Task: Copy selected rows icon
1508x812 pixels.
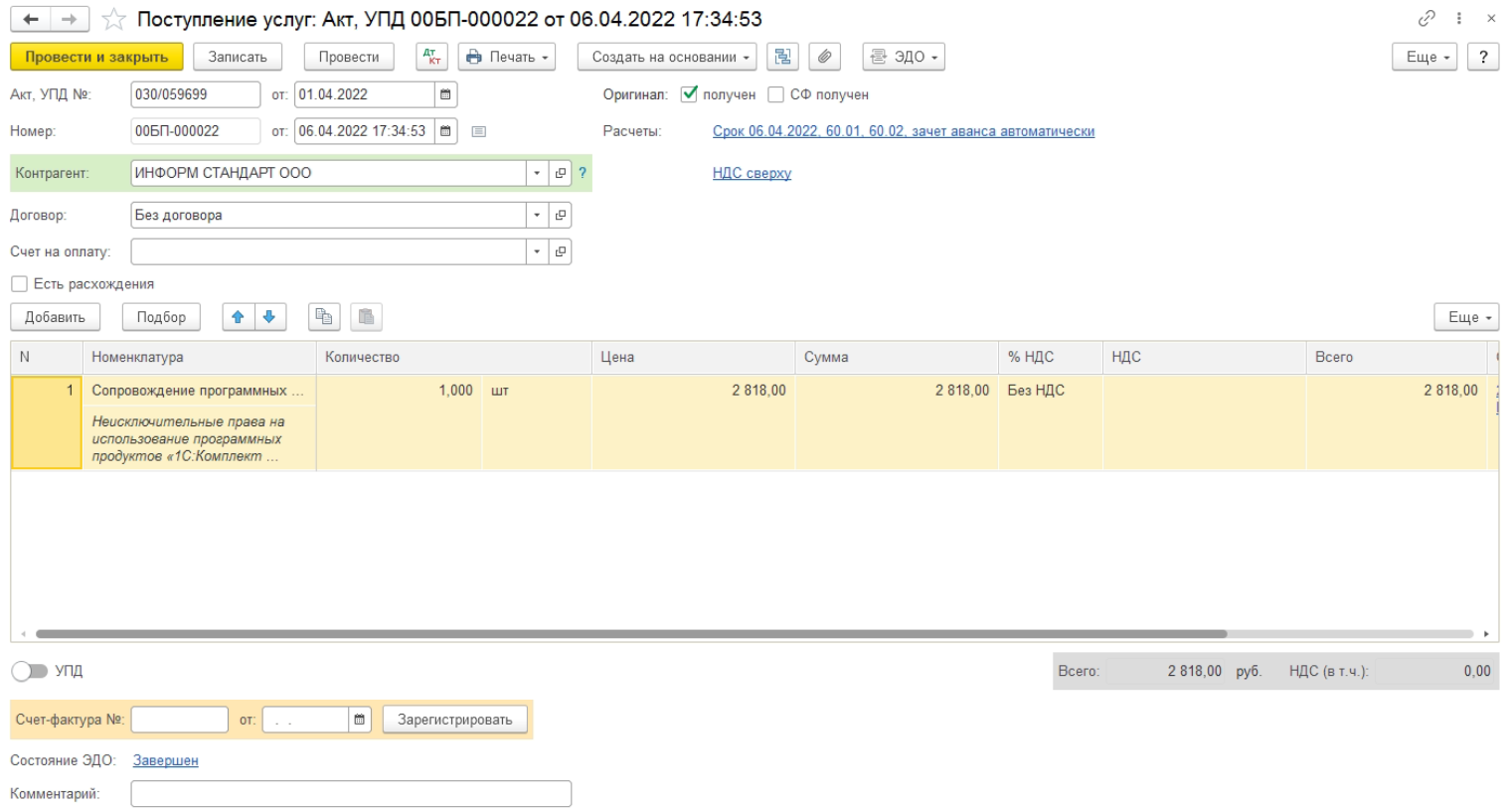Action: pyautogui.click(x=324, y=317)
